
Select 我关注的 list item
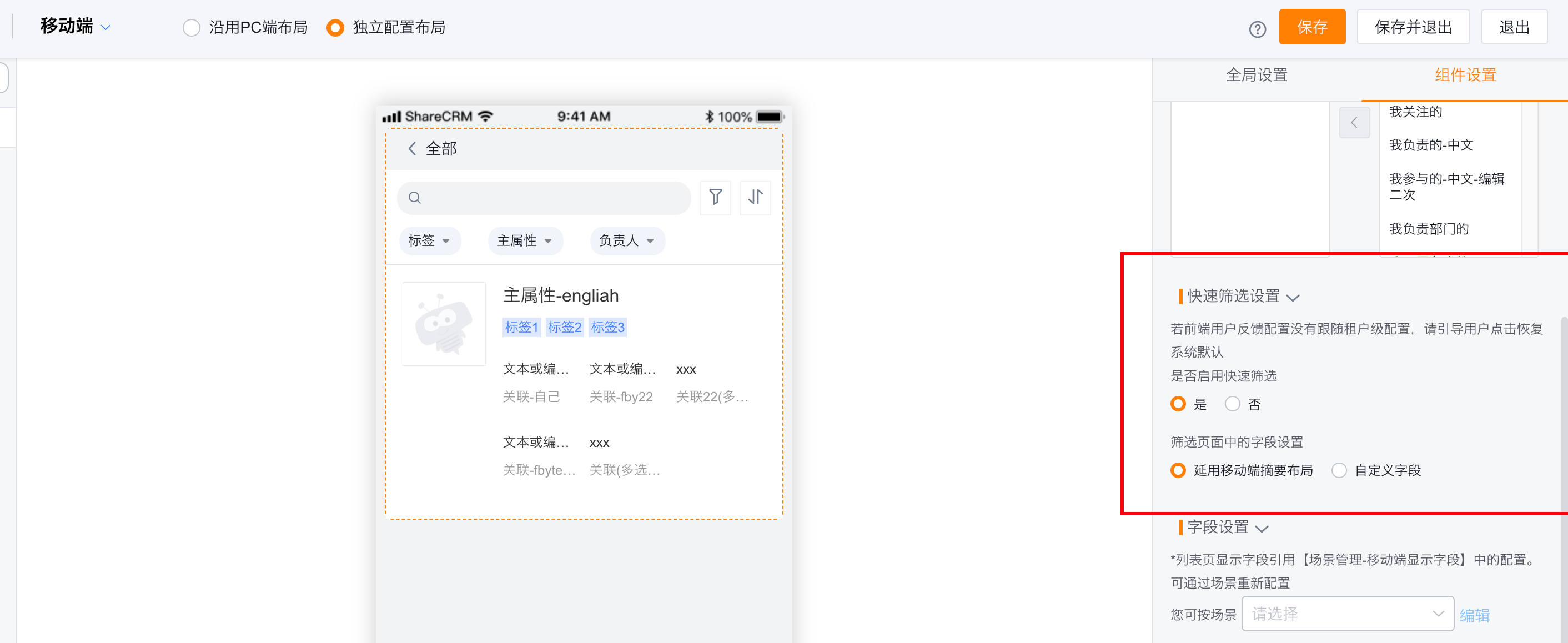click(x=1415, y=112)
